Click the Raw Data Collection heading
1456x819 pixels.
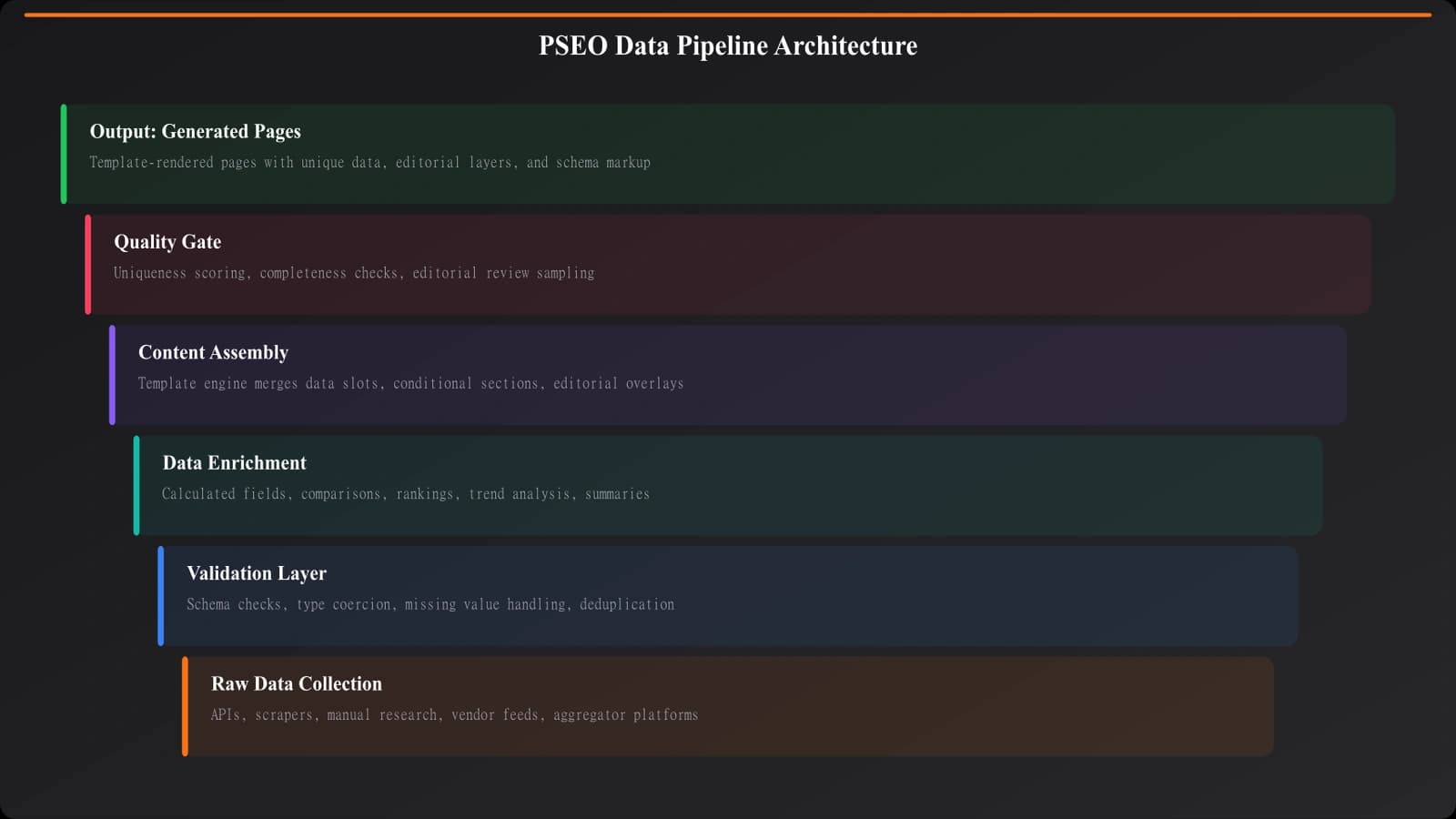(296, 683)
